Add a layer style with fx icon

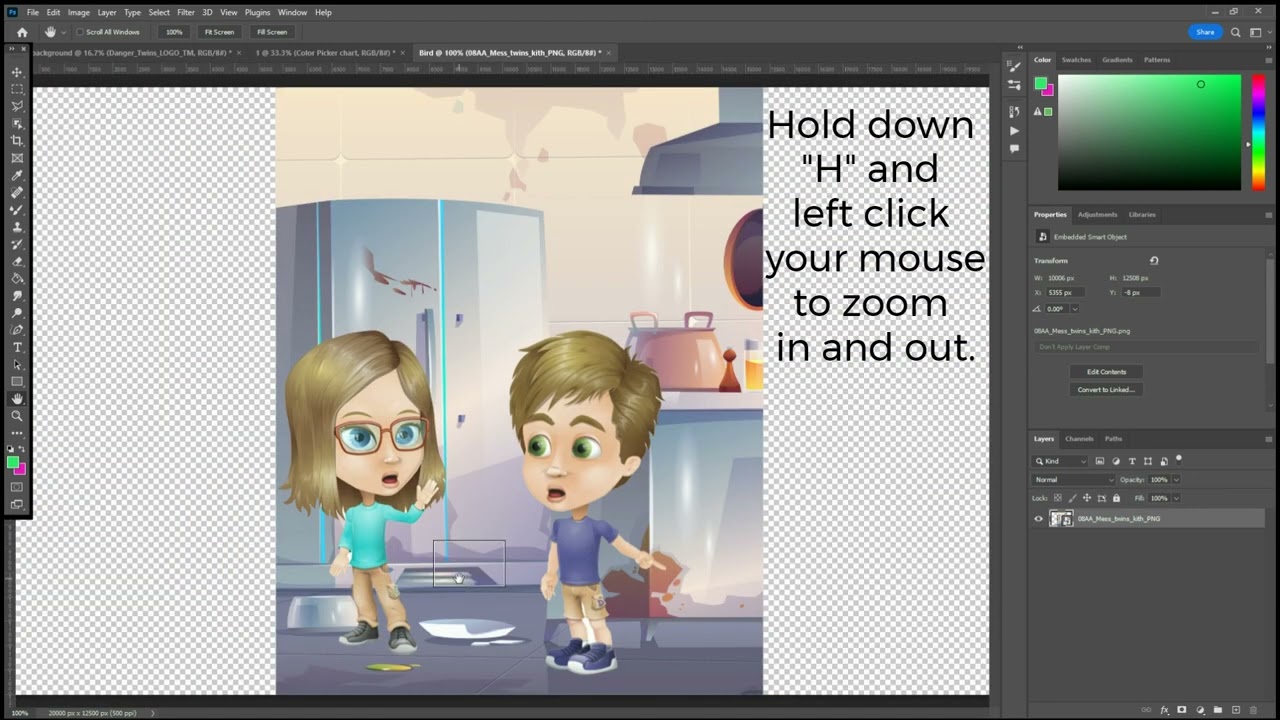(1165, 710)
